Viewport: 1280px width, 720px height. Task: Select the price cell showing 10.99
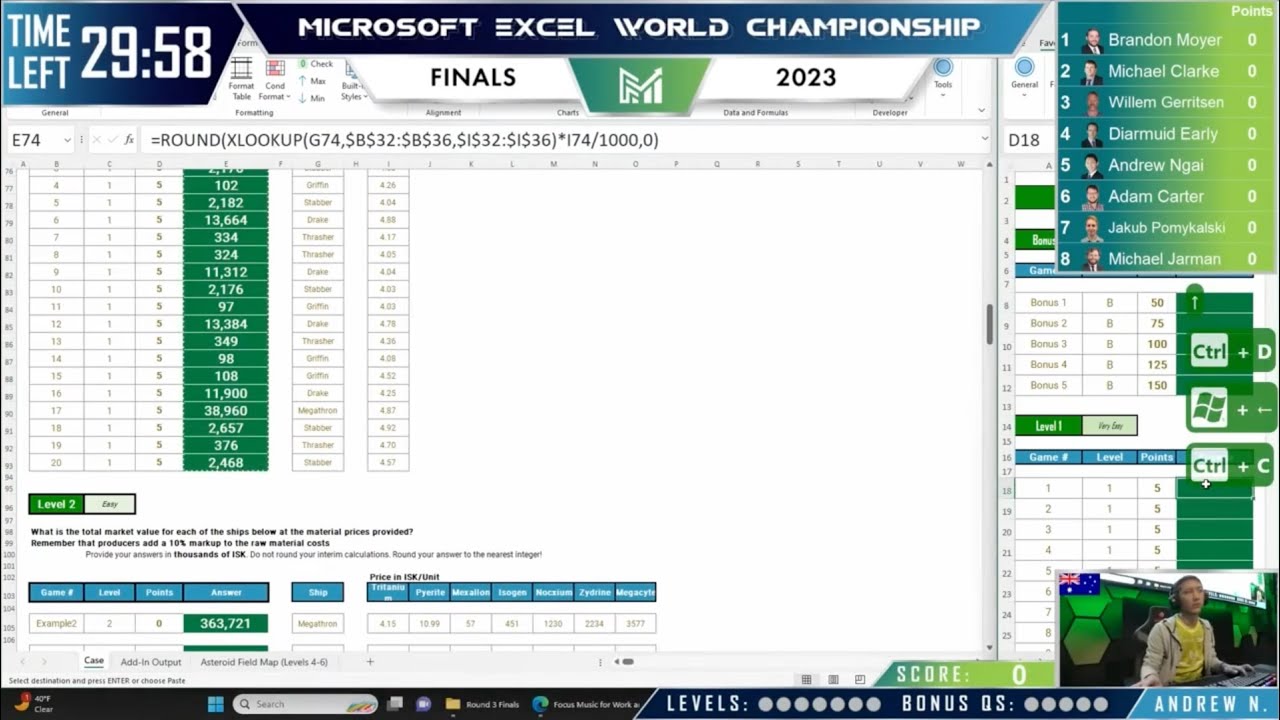click(429, 623)
